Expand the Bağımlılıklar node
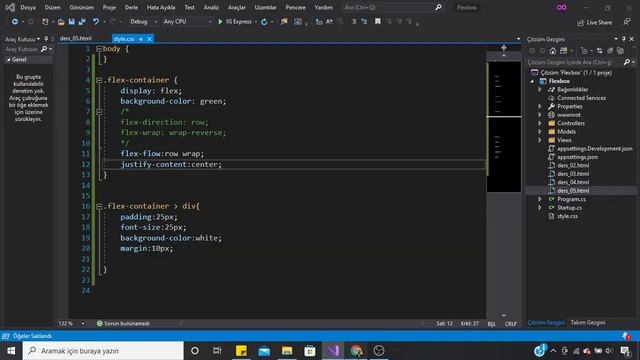640x360 pixels. 540,89
